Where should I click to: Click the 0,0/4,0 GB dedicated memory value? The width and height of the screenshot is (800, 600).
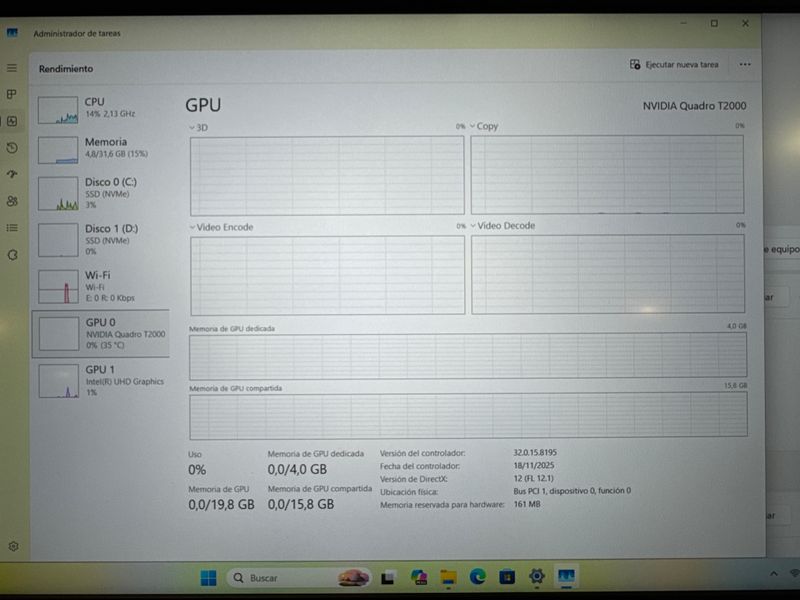point(297,469)
